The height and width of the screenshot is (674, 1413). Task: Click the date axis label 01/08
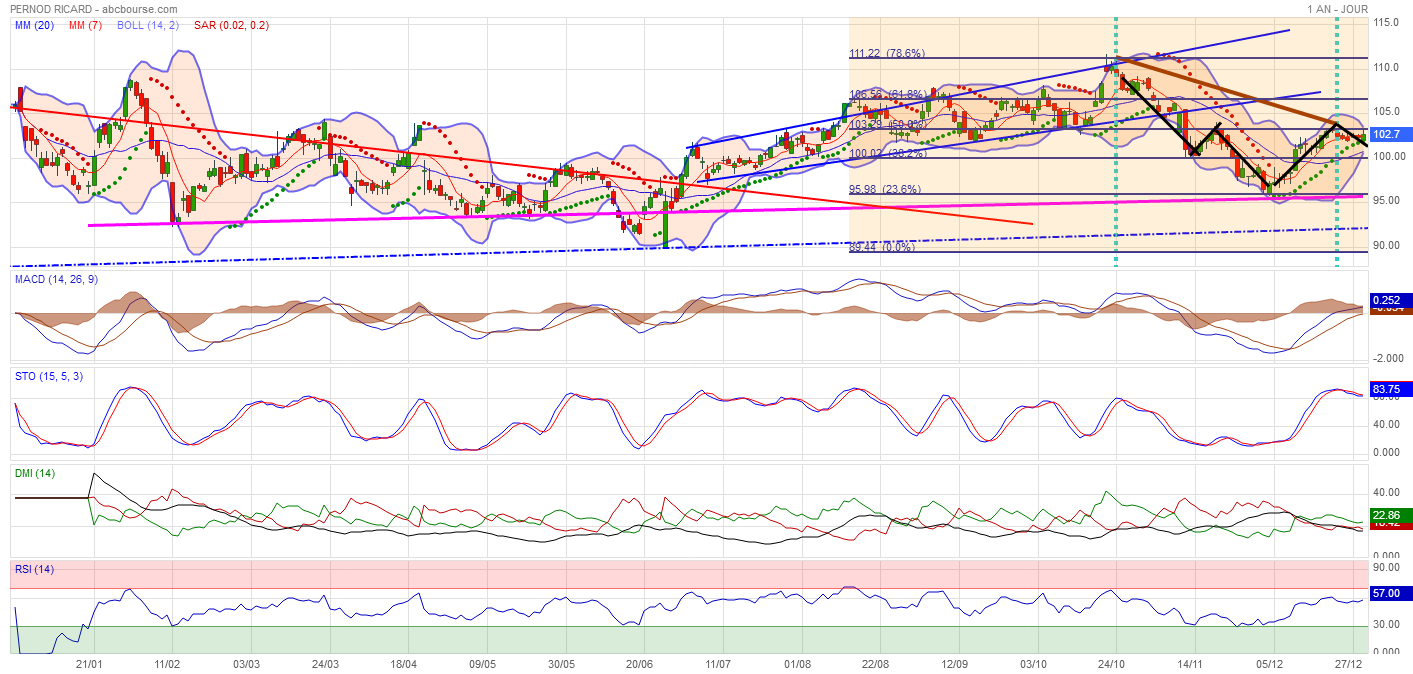tap(797, 663)
